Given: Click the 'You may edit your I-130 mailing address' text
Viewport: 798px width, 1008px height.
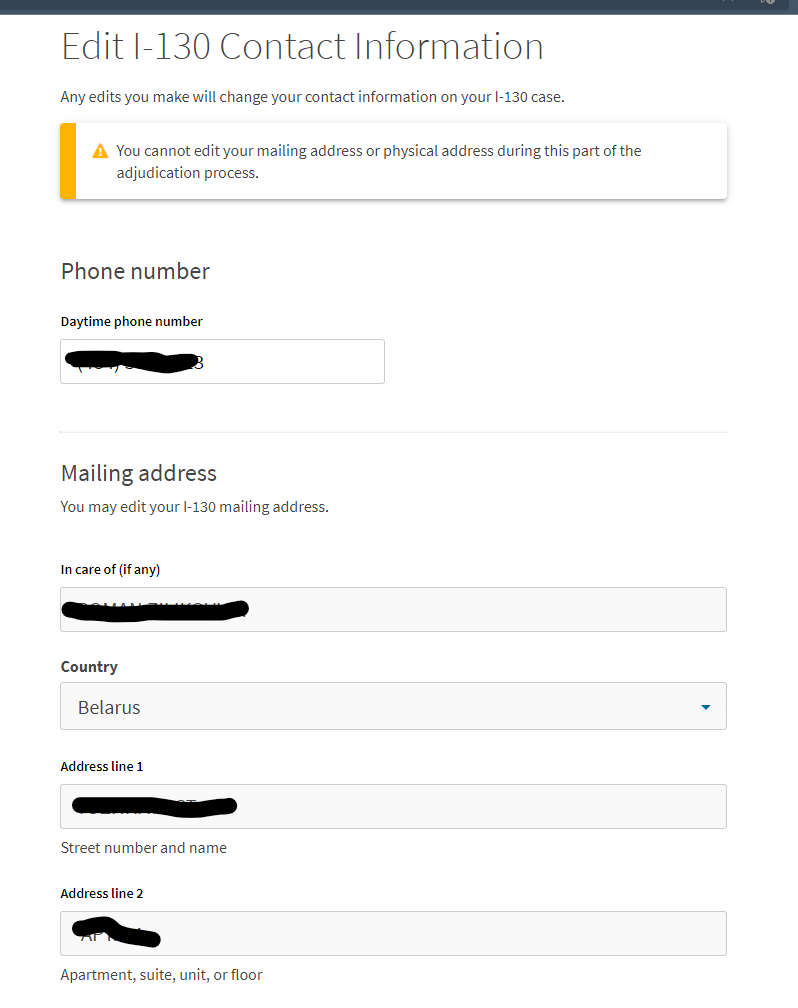Looking at the screenshot, I should point(194,507).
